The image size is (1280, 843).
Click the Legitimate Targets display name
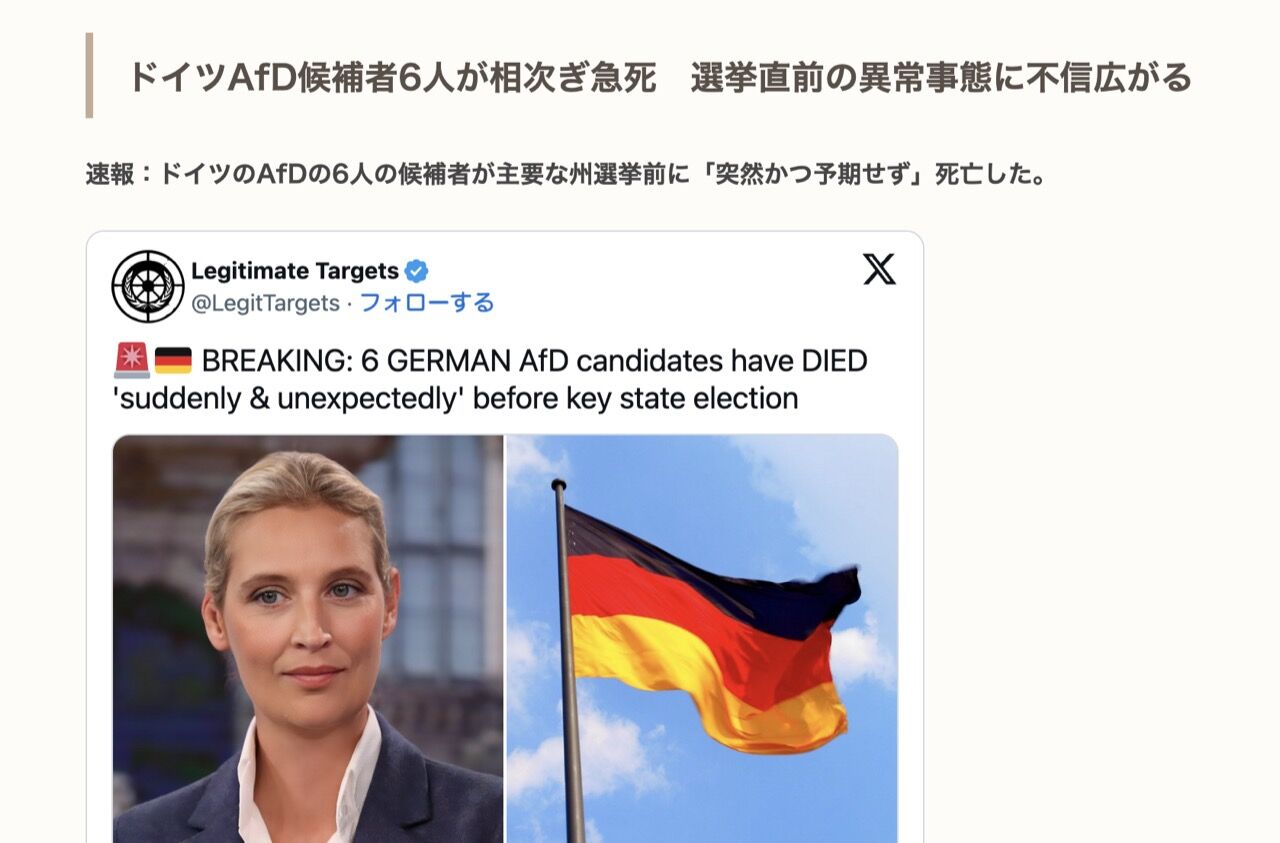tap(295, 271)
